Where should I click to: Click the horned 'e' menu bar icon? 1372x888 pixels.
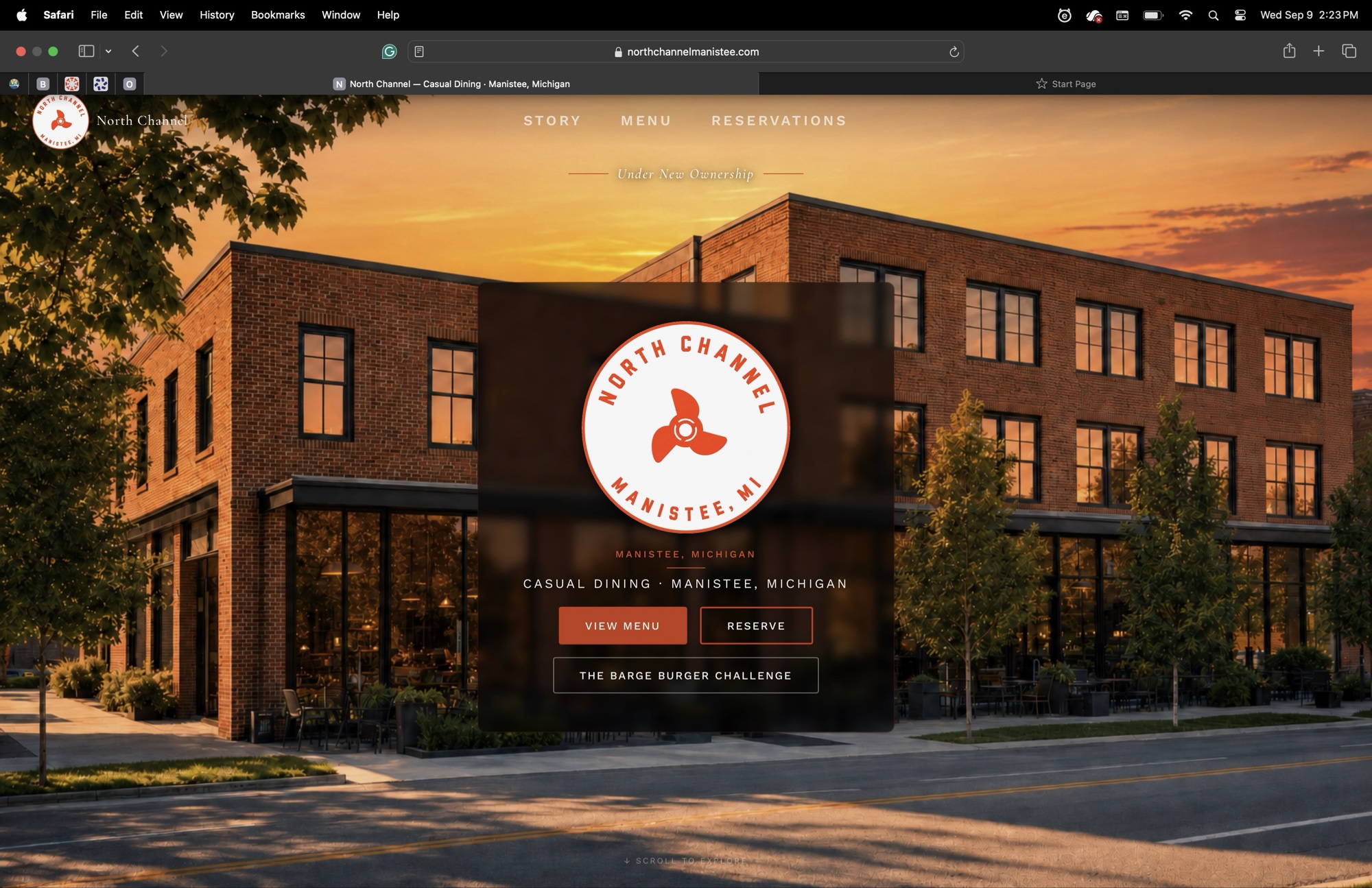1064,15
